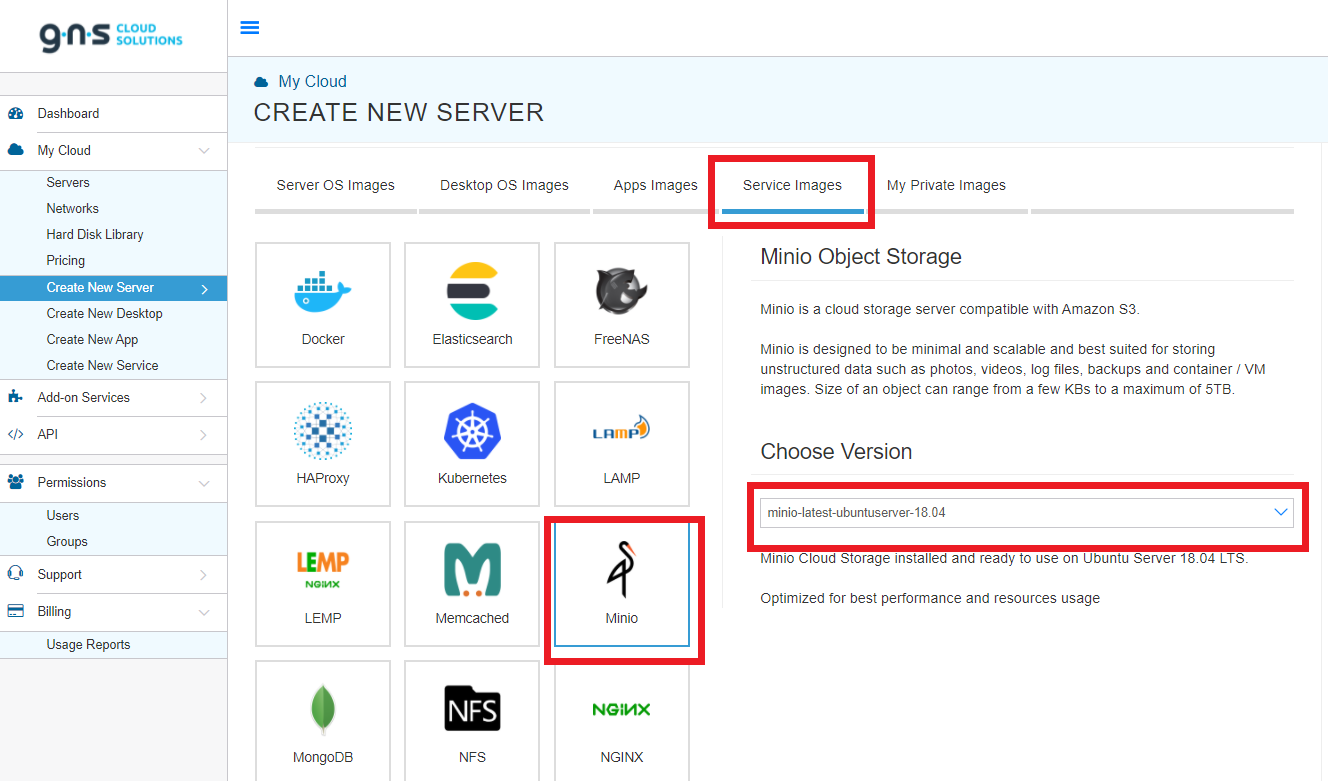Open Create New App link
Image resolution: width=1328 pixels, height=781 pixels.
click(x=92, y=340)
